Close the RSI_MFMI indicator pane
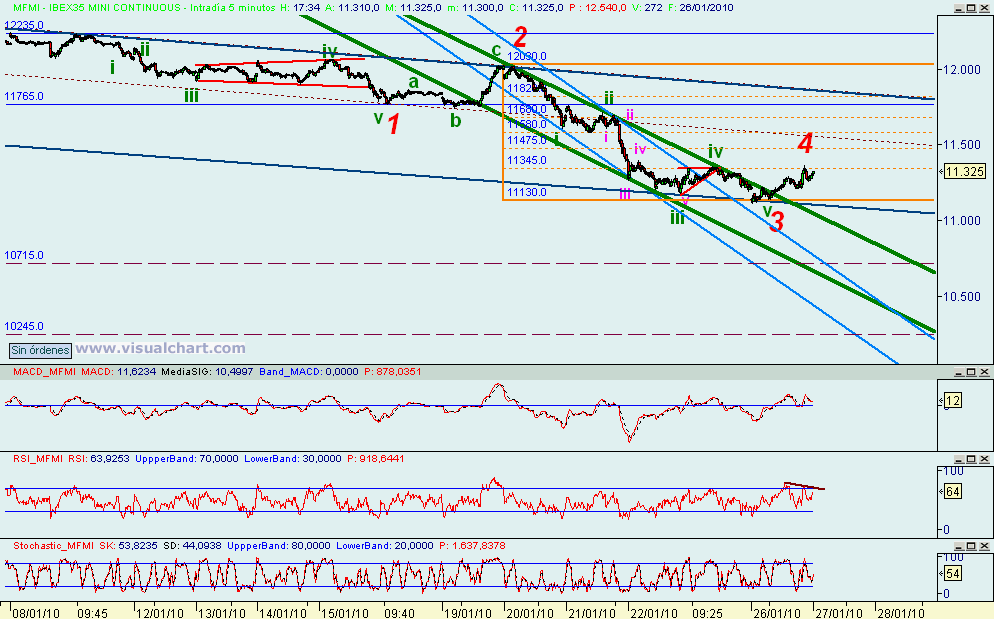The width and height of the screenshot is (994, 619). (x=983, y=459)
